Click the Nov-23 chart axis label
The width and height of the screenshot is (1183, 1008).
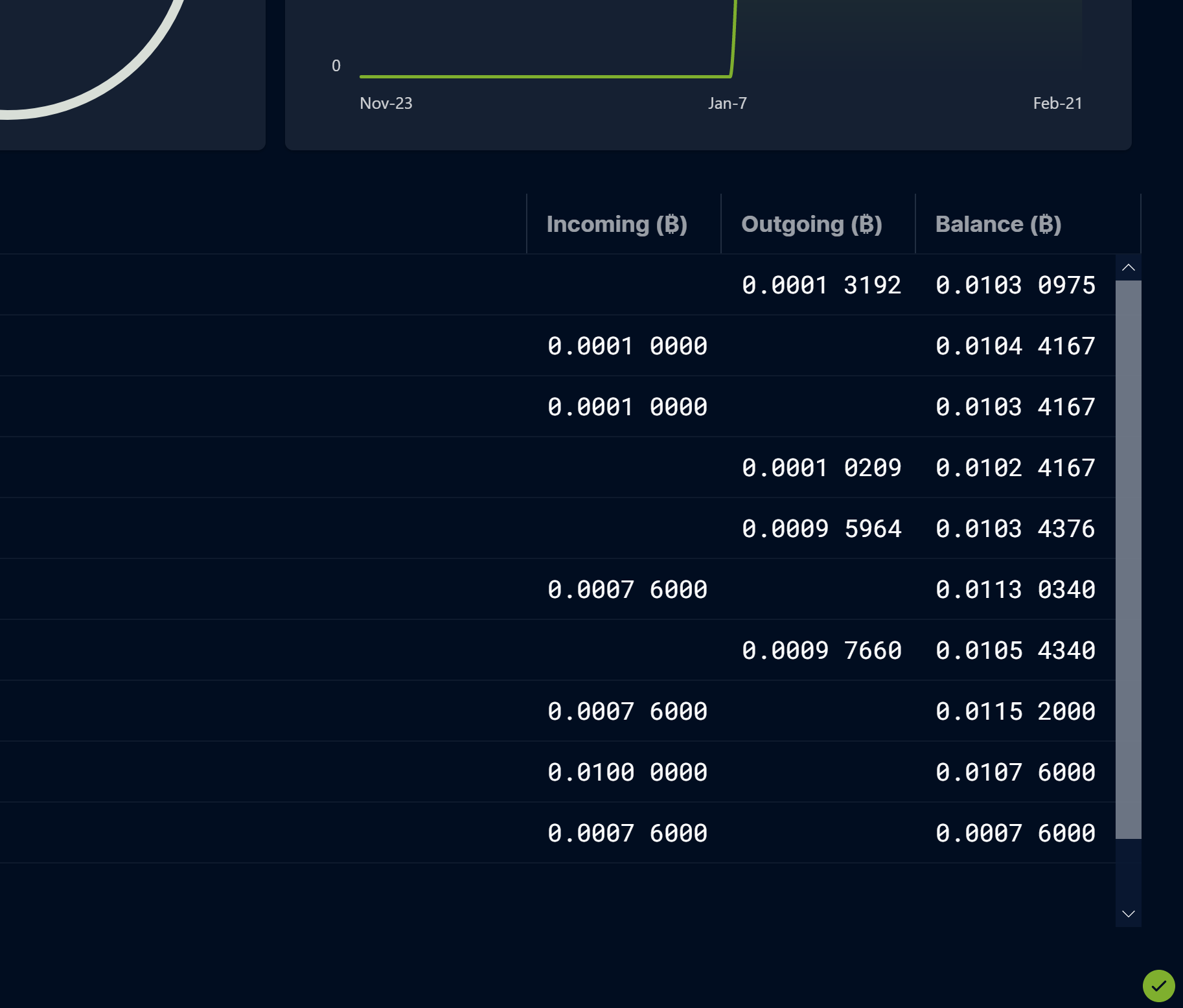tap(386, 103)
